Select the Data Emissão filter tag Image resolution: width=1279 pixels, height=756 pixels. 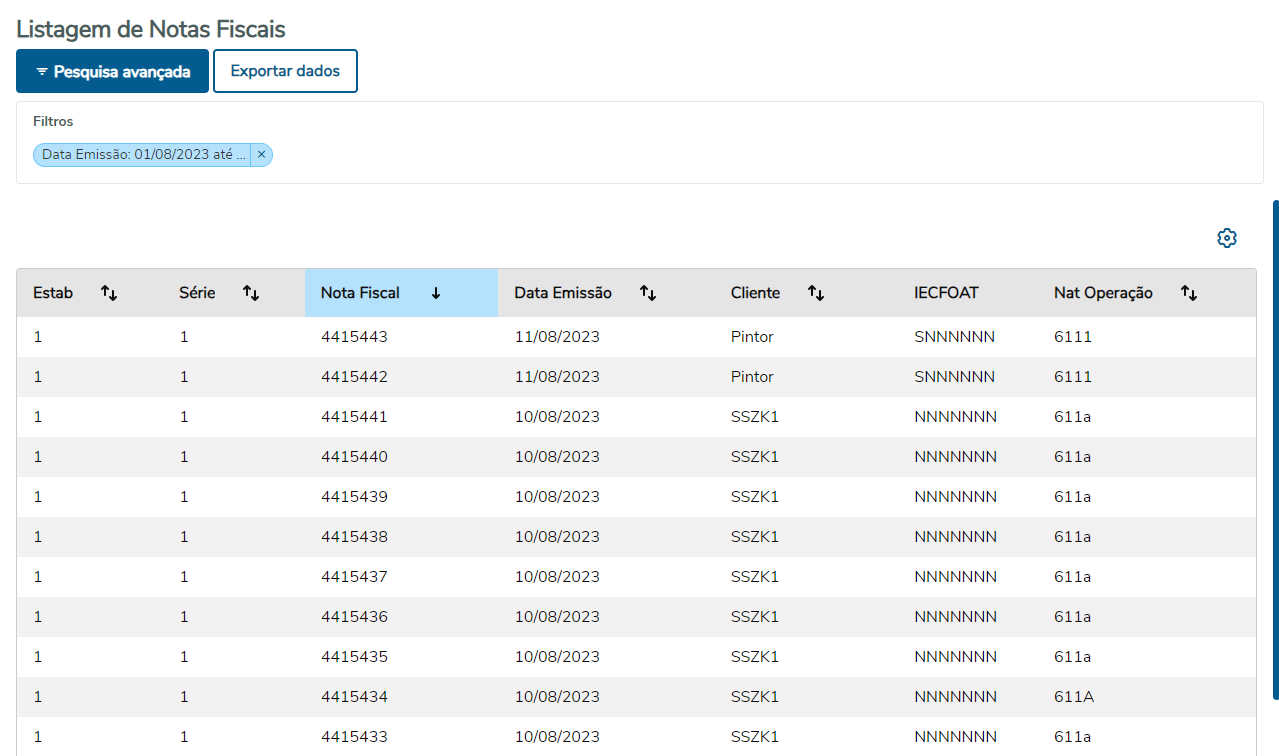click(143, 154)
